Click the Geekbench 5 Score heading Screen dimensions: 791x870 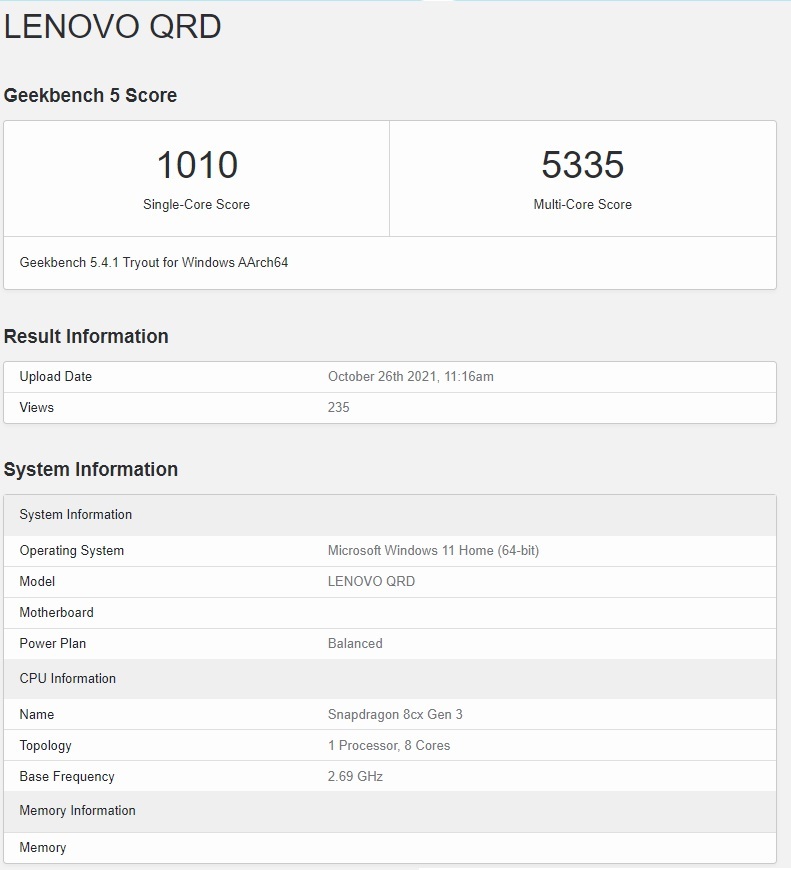pyautogui.click(x=90, y=95)
